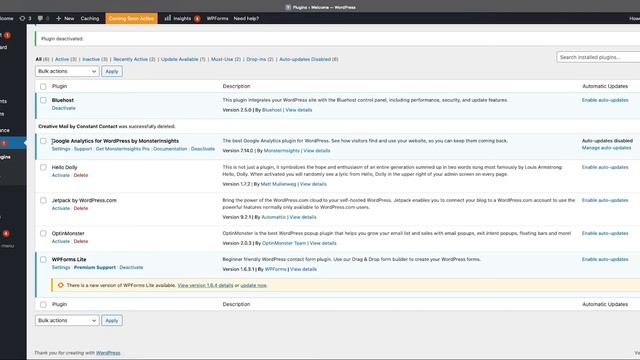
Task: Enable auto-updates for Jetpack
Action: (x=605, y=201)
